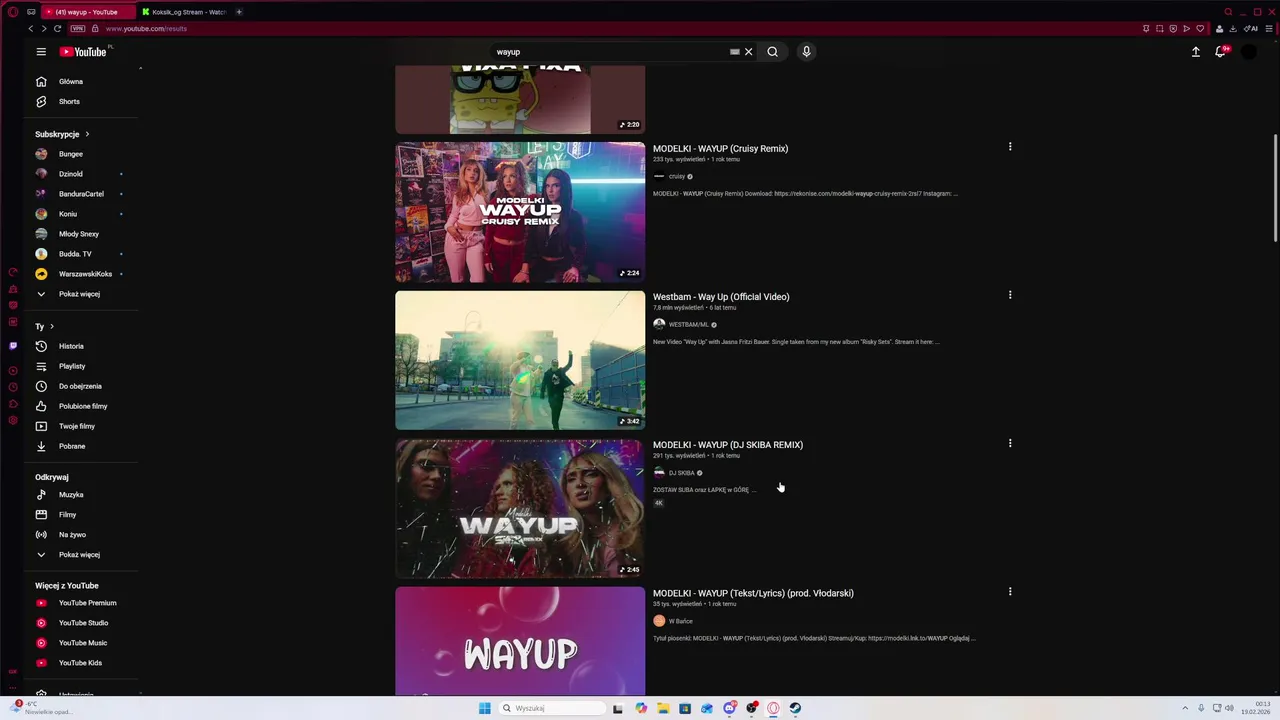Open WESTBAM/ML channel link
The height and width of the screenshot is (720, 1280).
click(x=688, y=324)
